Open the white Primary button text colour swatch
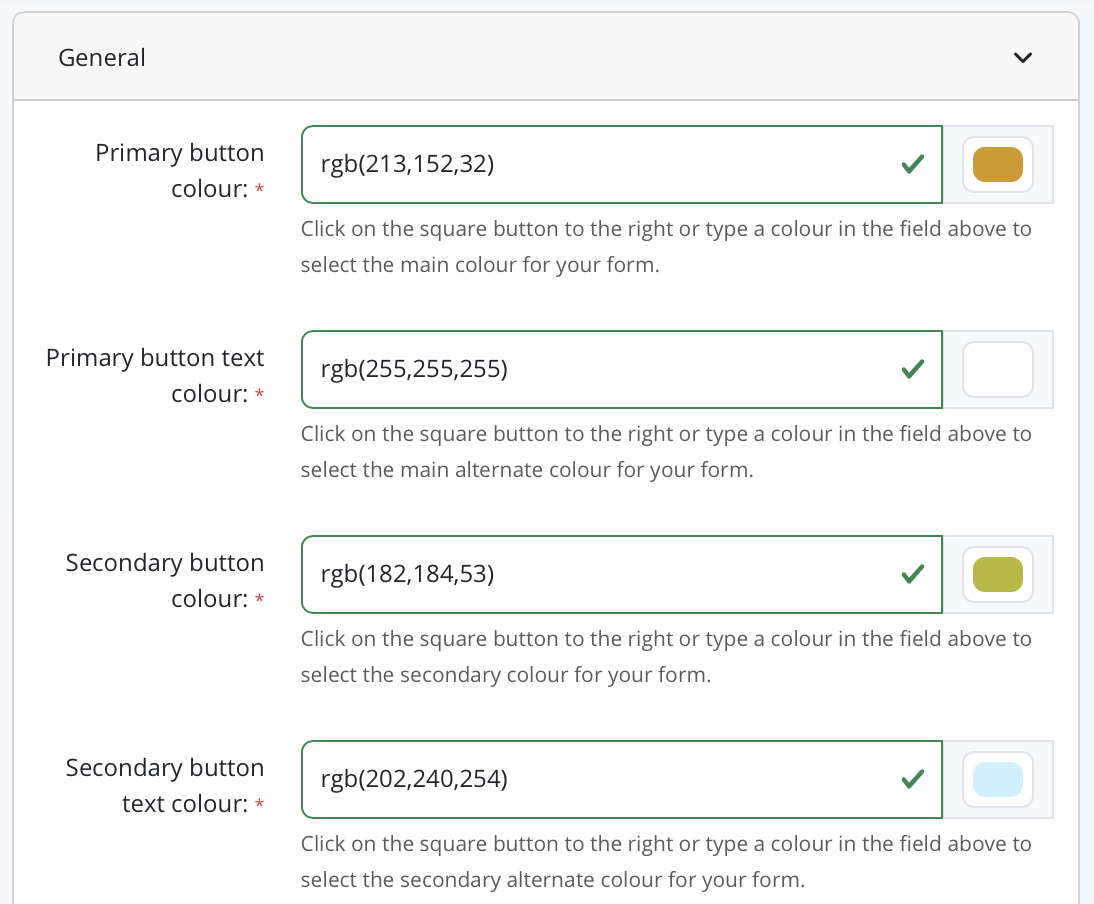The height and width of the screenshot is (904, 1094). tap(997, 369)
